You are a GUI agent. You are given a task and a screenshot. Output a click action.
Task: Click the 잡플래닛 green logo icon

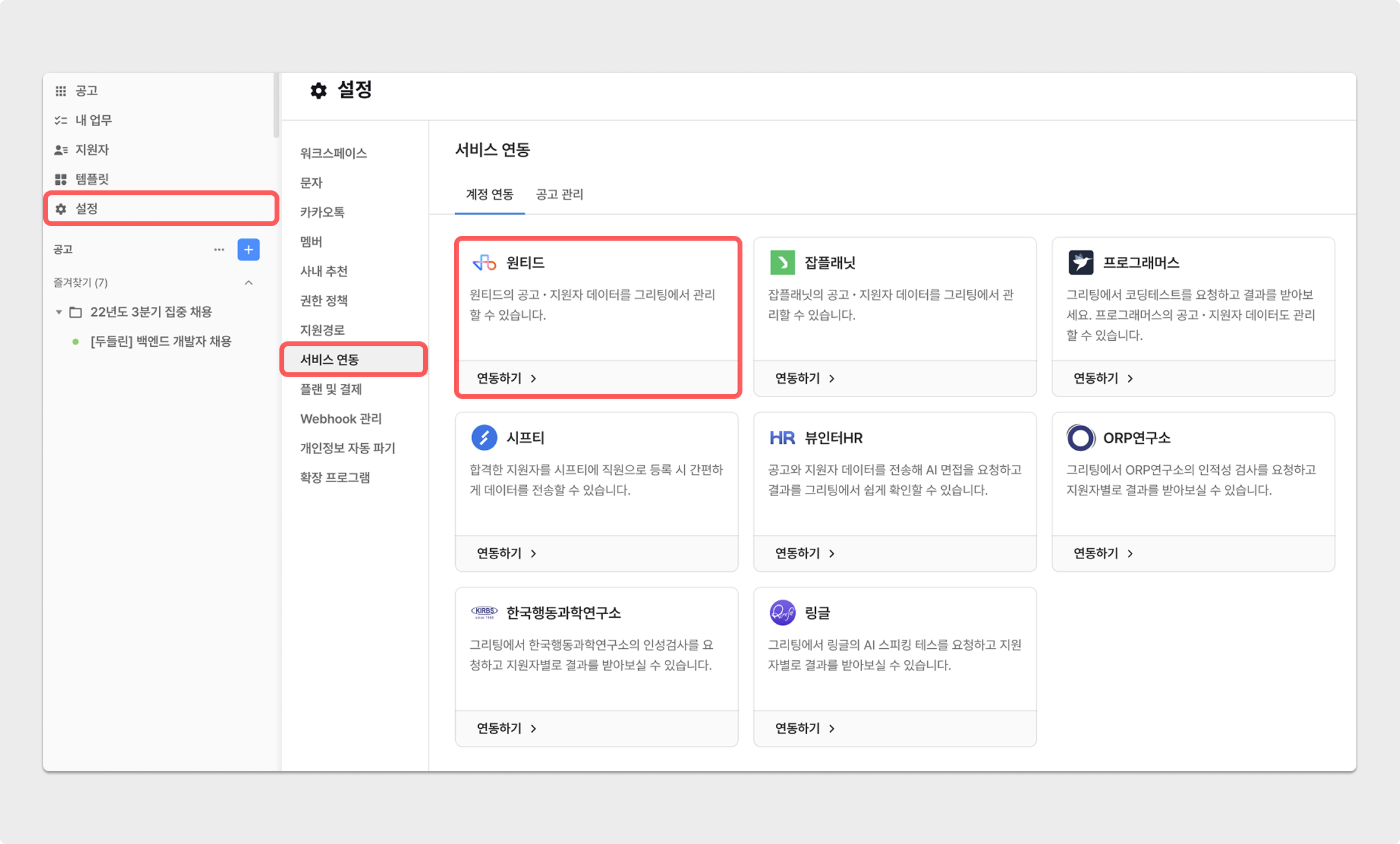(x=782, y=263)
